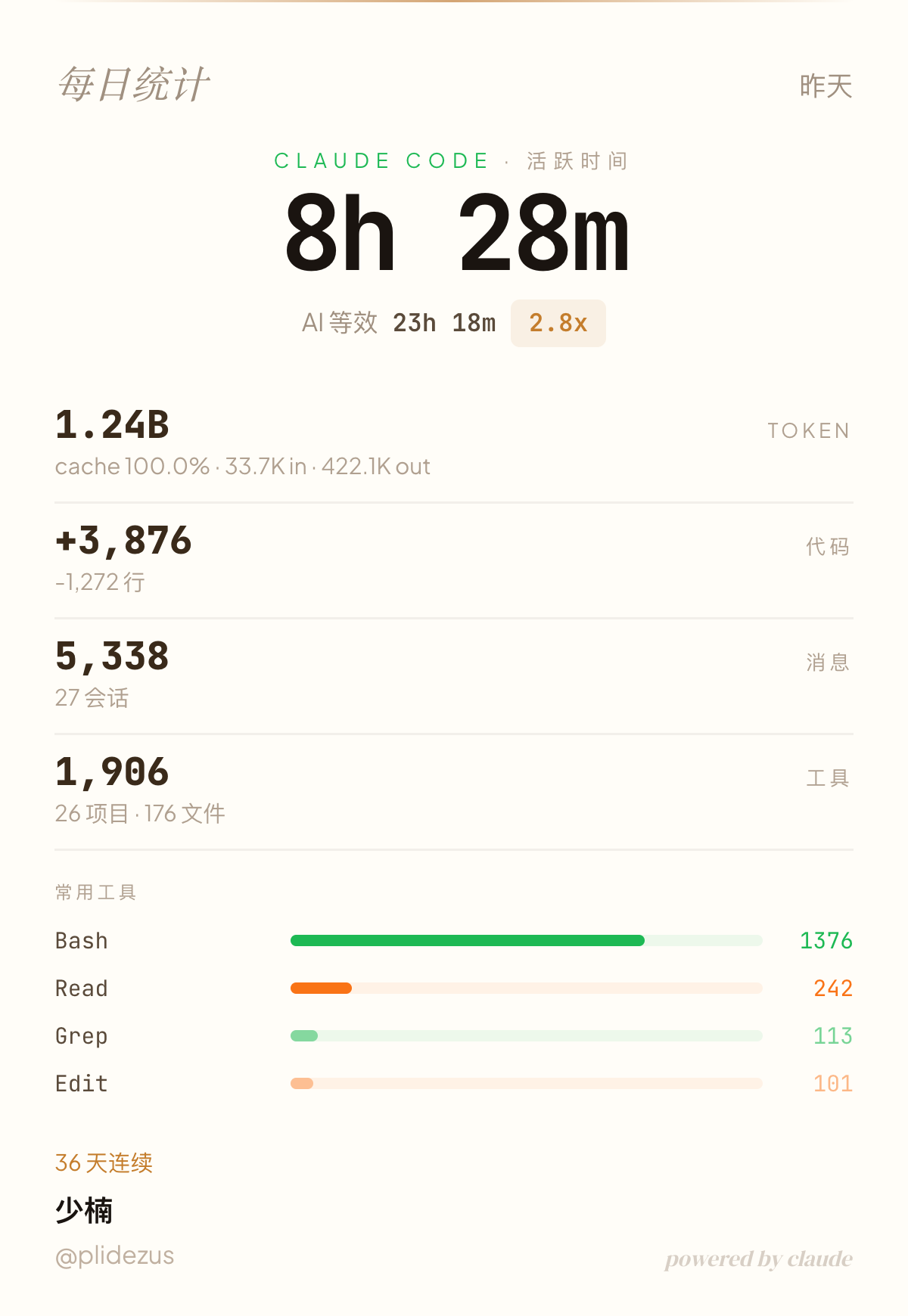Open the @plidezus profile handle
908x1316 pixels.
[114, 1256]
